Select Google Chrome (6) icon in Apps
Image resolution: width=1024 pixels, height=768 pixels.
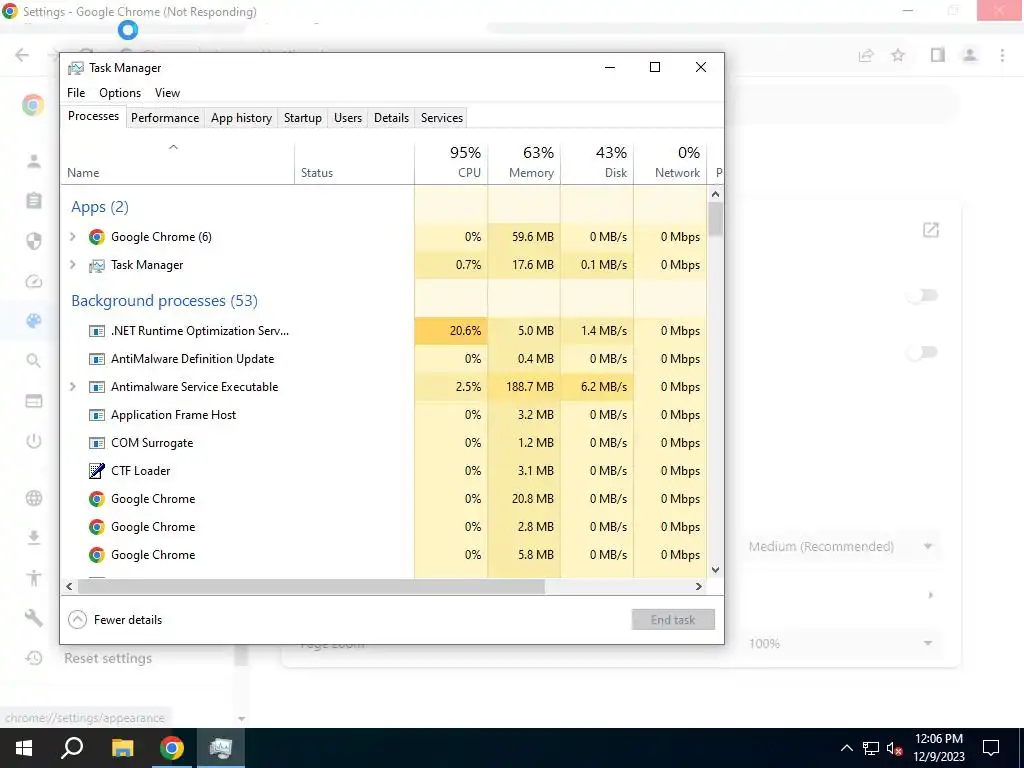coord(97,236)
